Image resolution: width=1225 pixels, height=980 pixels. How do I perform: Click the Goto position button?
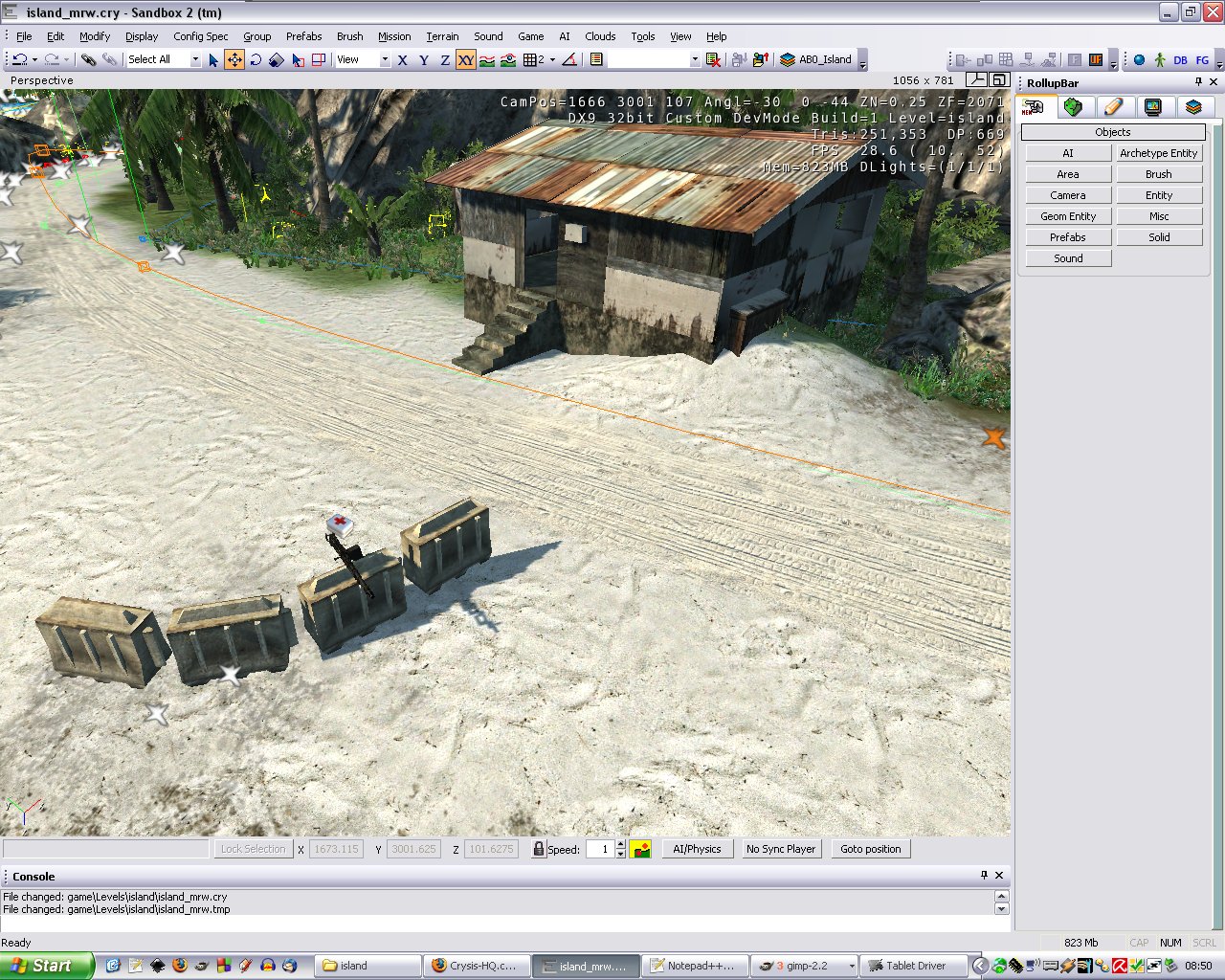pos(870,849)
